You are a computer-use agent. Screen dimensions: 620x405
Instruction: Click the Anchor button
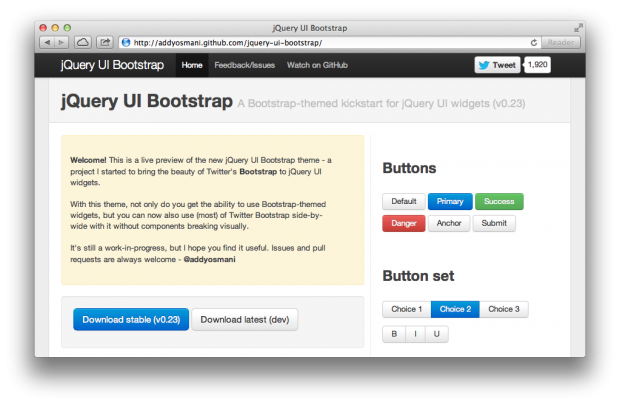pyautogui.click(x=449, y=223)
